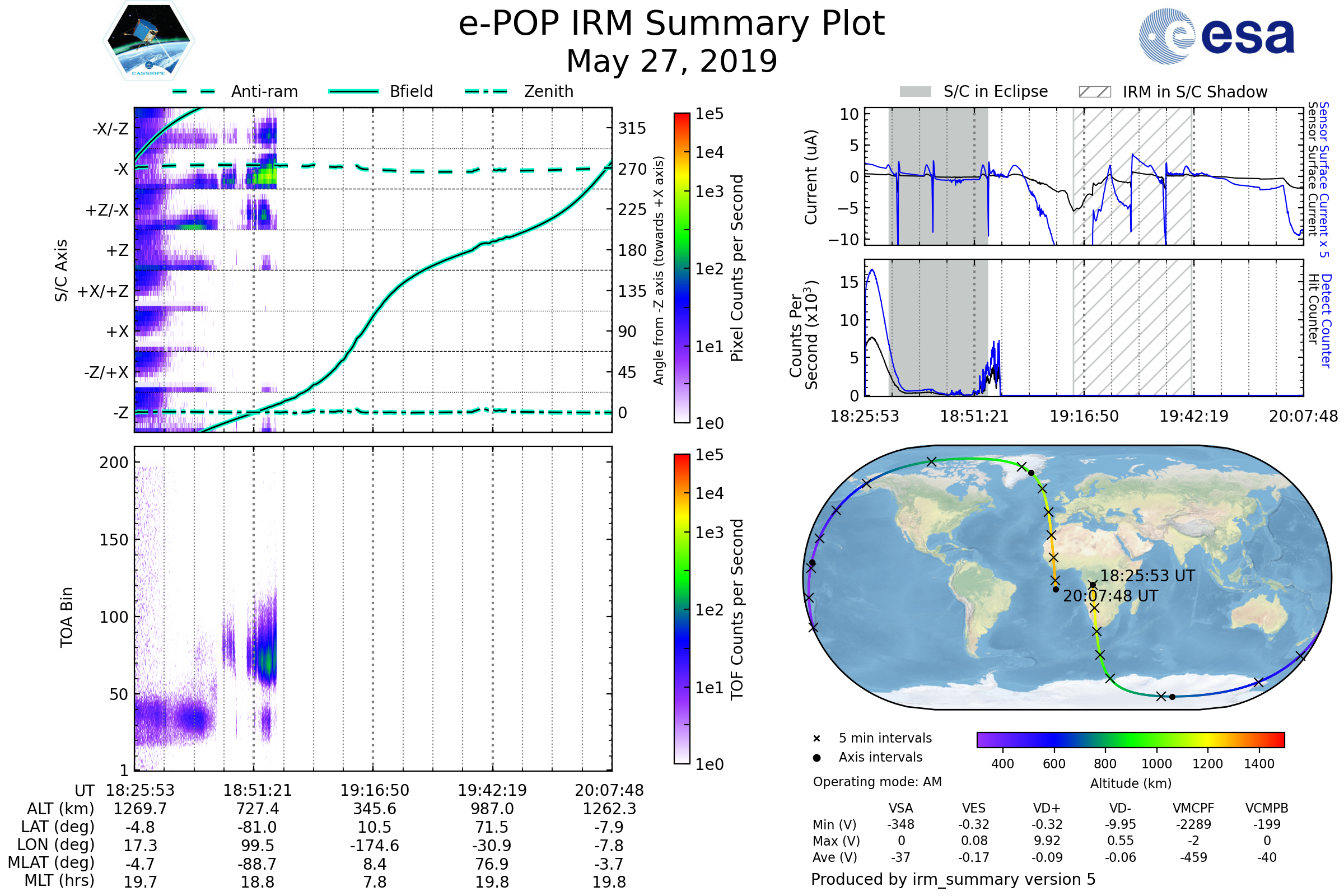Click the Axis intervals dot marker
Image resolution: width=1344 pixels, height=896 pixels.
816,758
